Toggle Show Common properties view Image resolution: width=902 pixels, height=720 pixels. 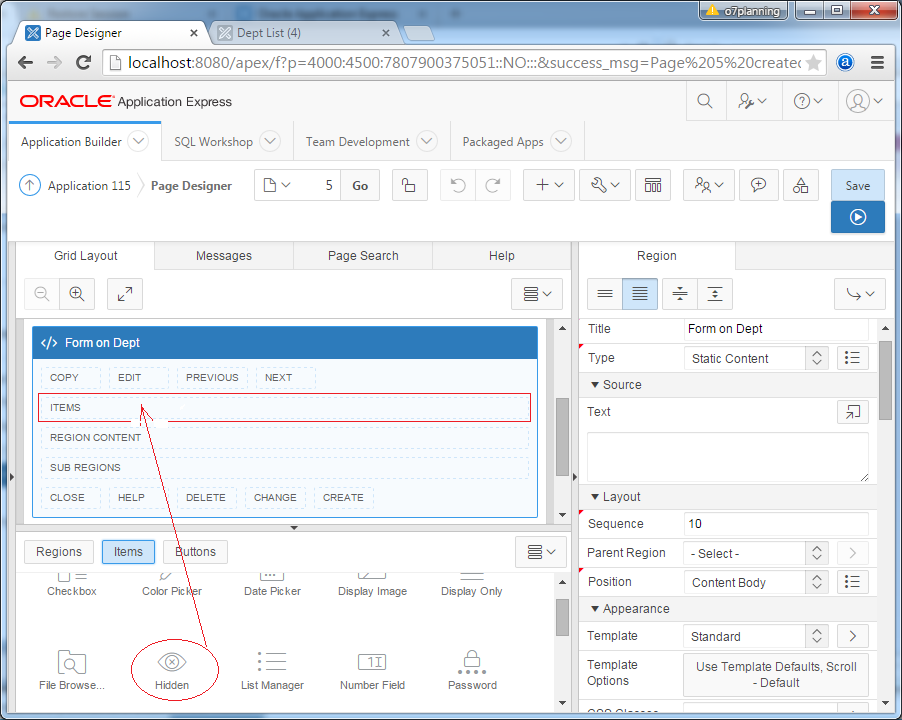605,294
